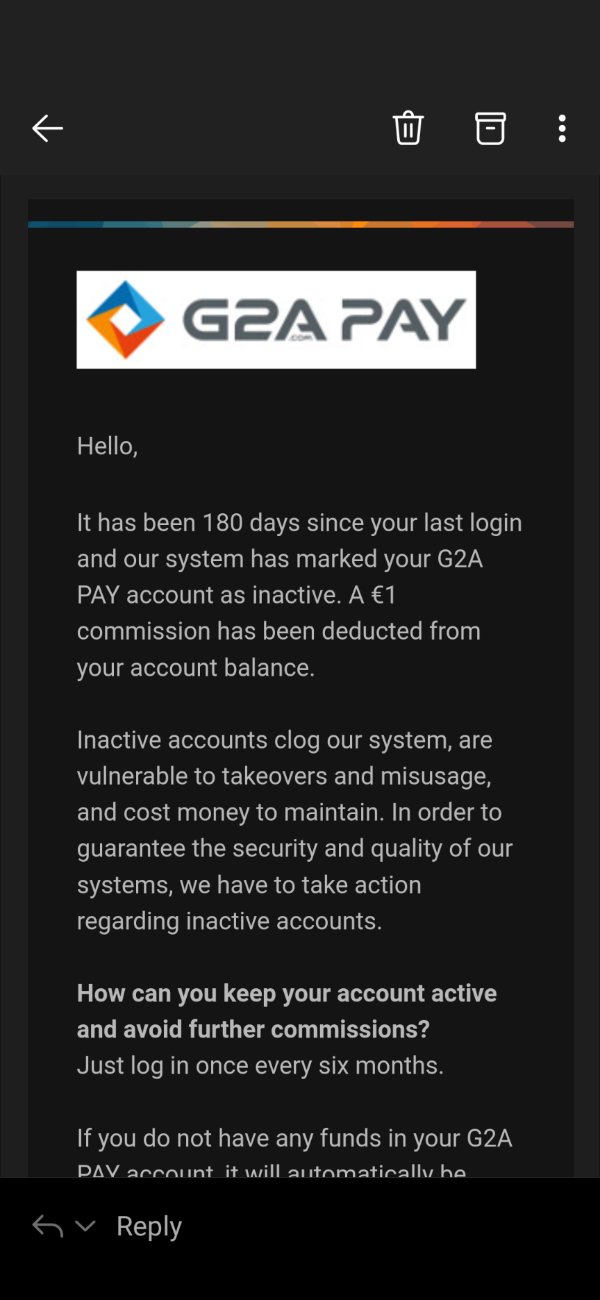The height and width of the screenshot is (1300, 600).
Task: Tap the "and avoid further commissions?" bold line
Action: coord(253,1029)
